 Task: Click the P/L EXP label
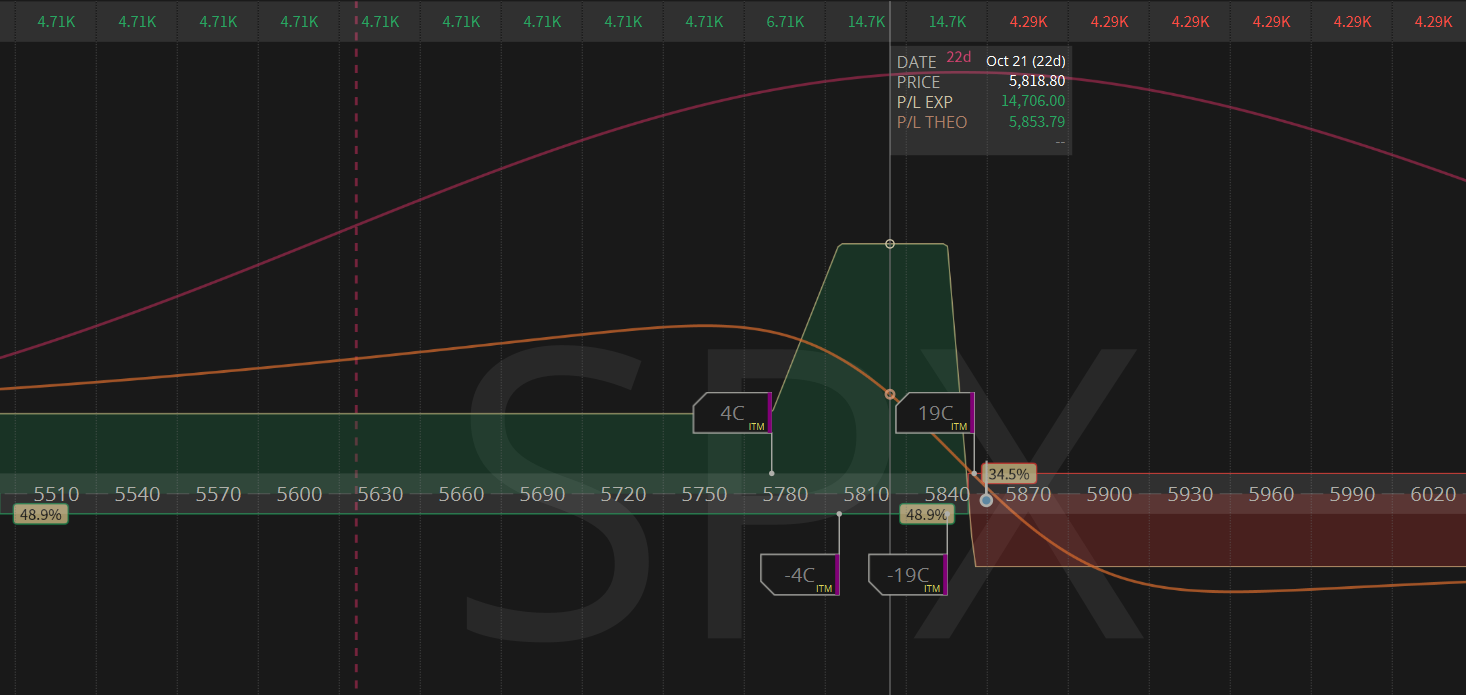(x=925, y=102)
